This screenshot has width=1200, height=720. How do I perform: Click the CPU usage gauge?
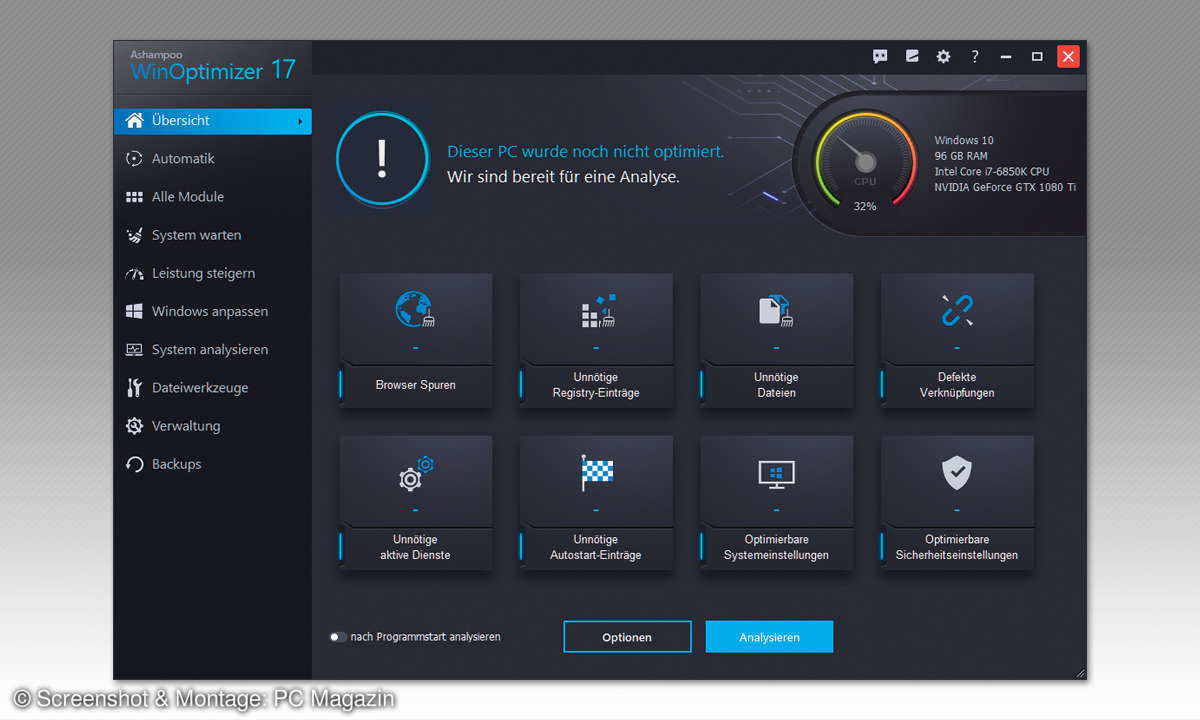[865, 160]
